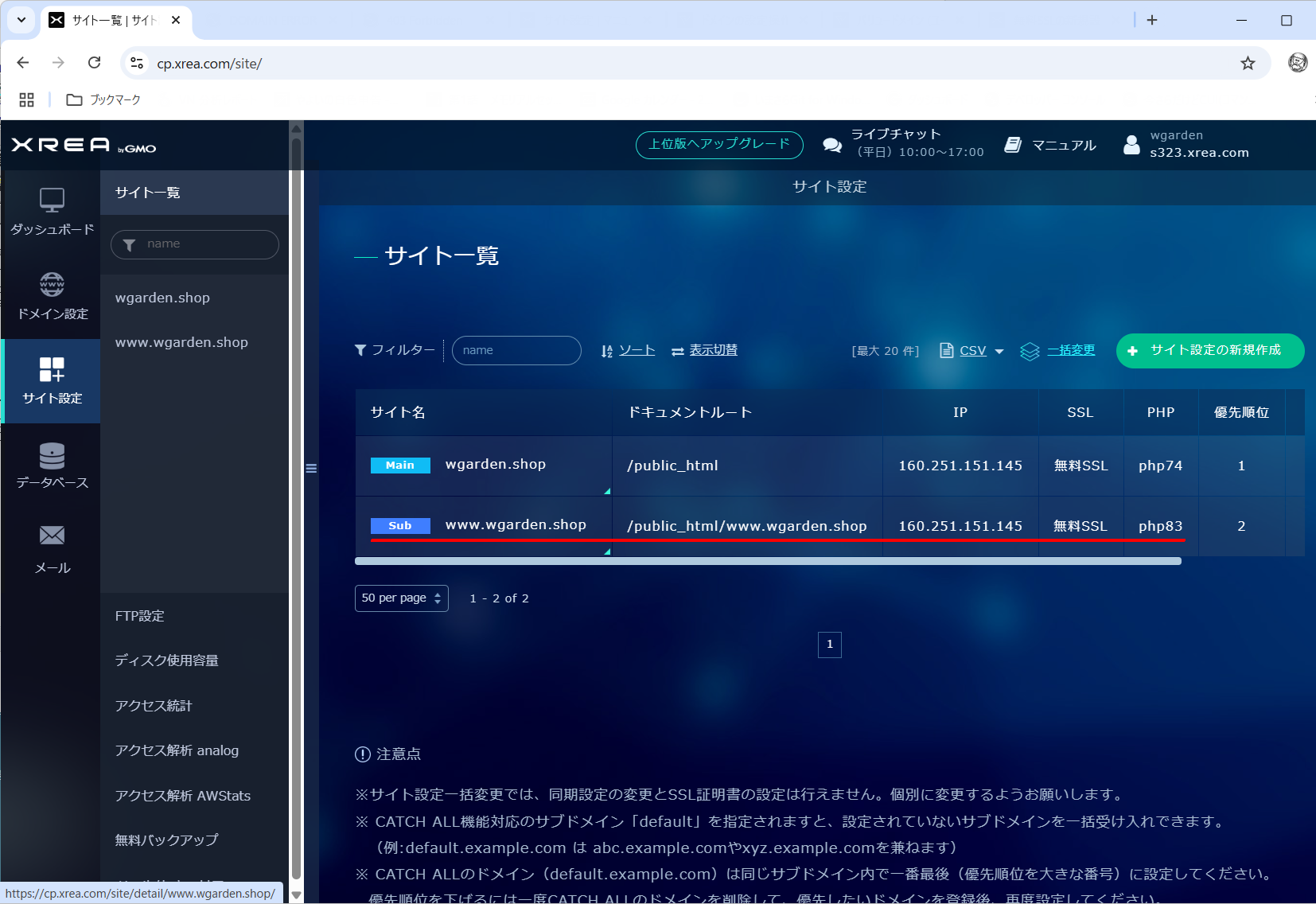Select サイト一覧 in the left panel

(147, 192)
